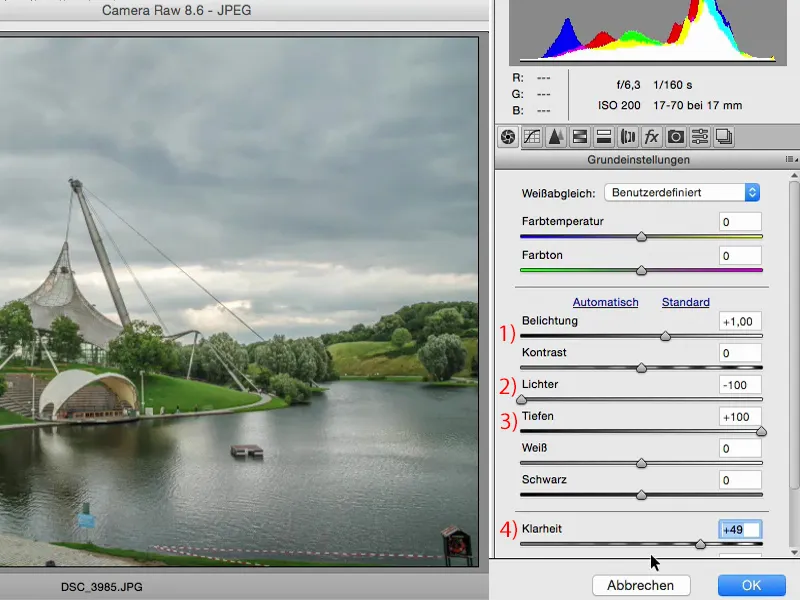
Task: Click the Klarheit label
Action: click(x=541, y=529)
